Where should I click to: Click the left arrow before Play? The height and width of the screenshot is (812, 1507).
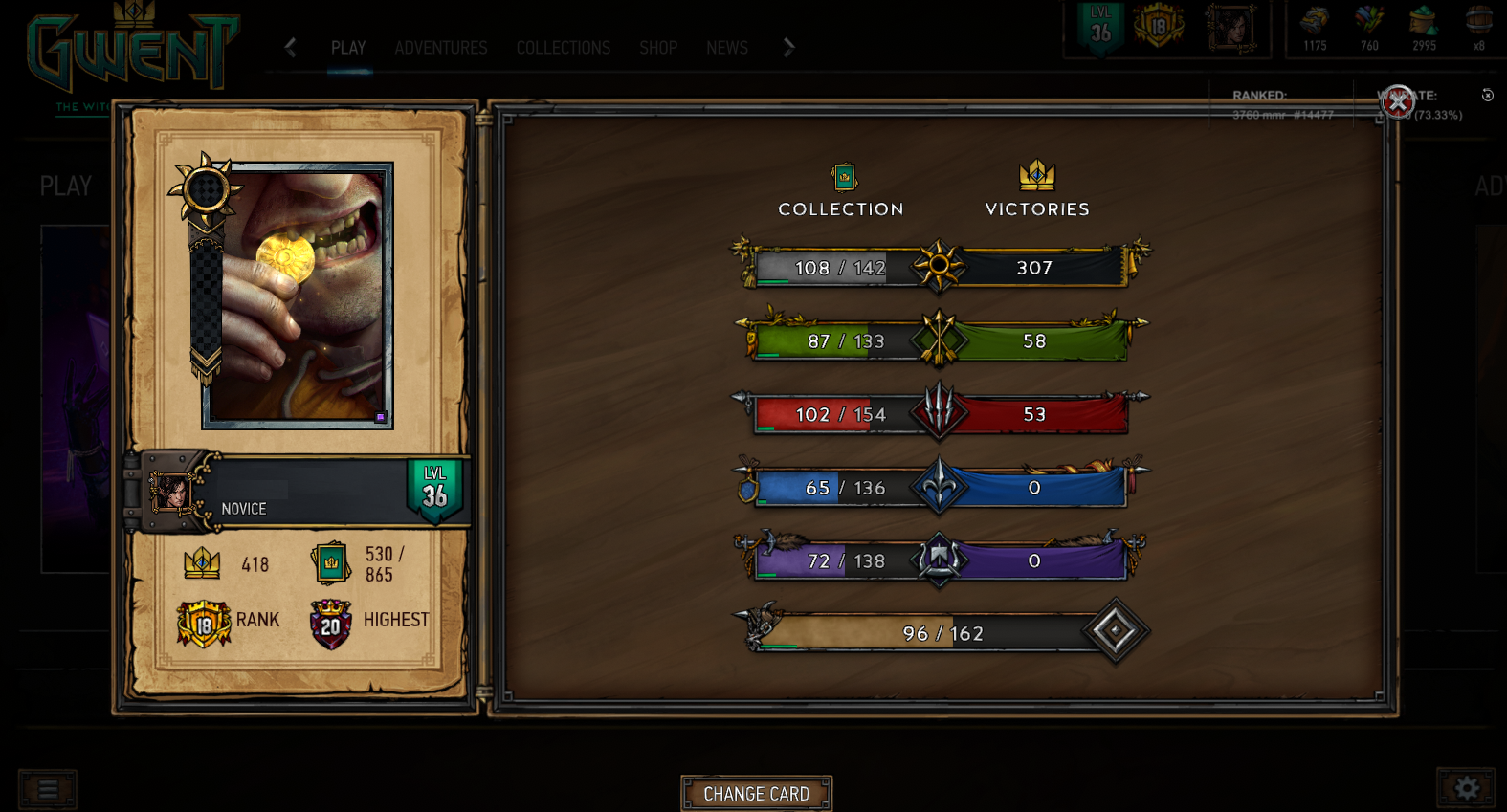[291, 47]
